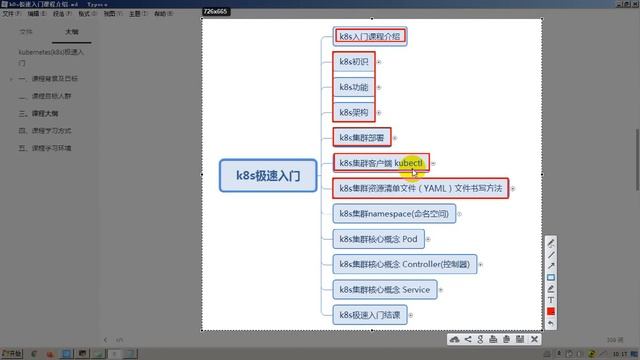The image size is (640, 360).
Task: Click the k8s集群客户端 kubectl node
Action: 381,163
